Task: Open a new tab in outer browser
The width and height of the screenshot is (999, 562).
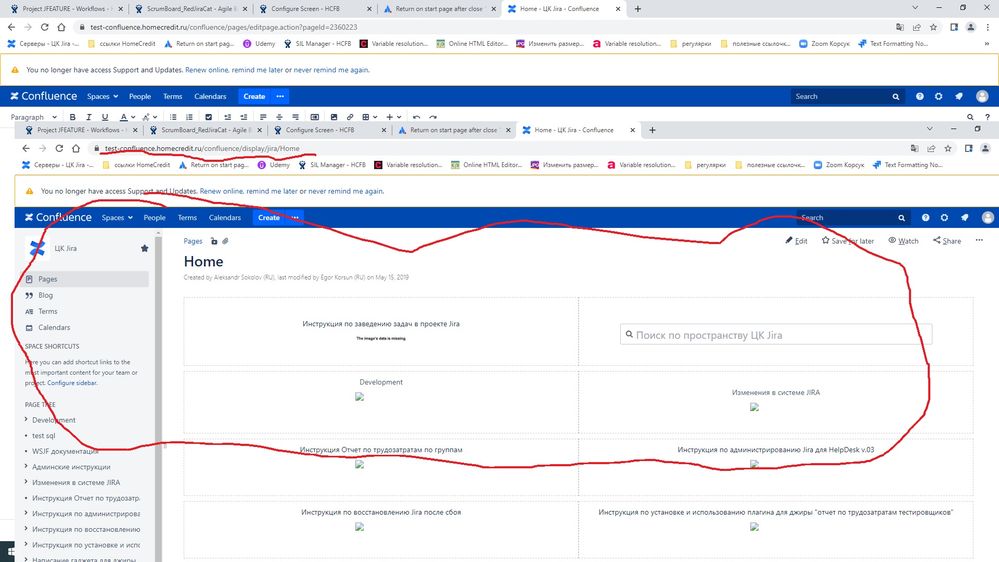Action: point(638,9)
